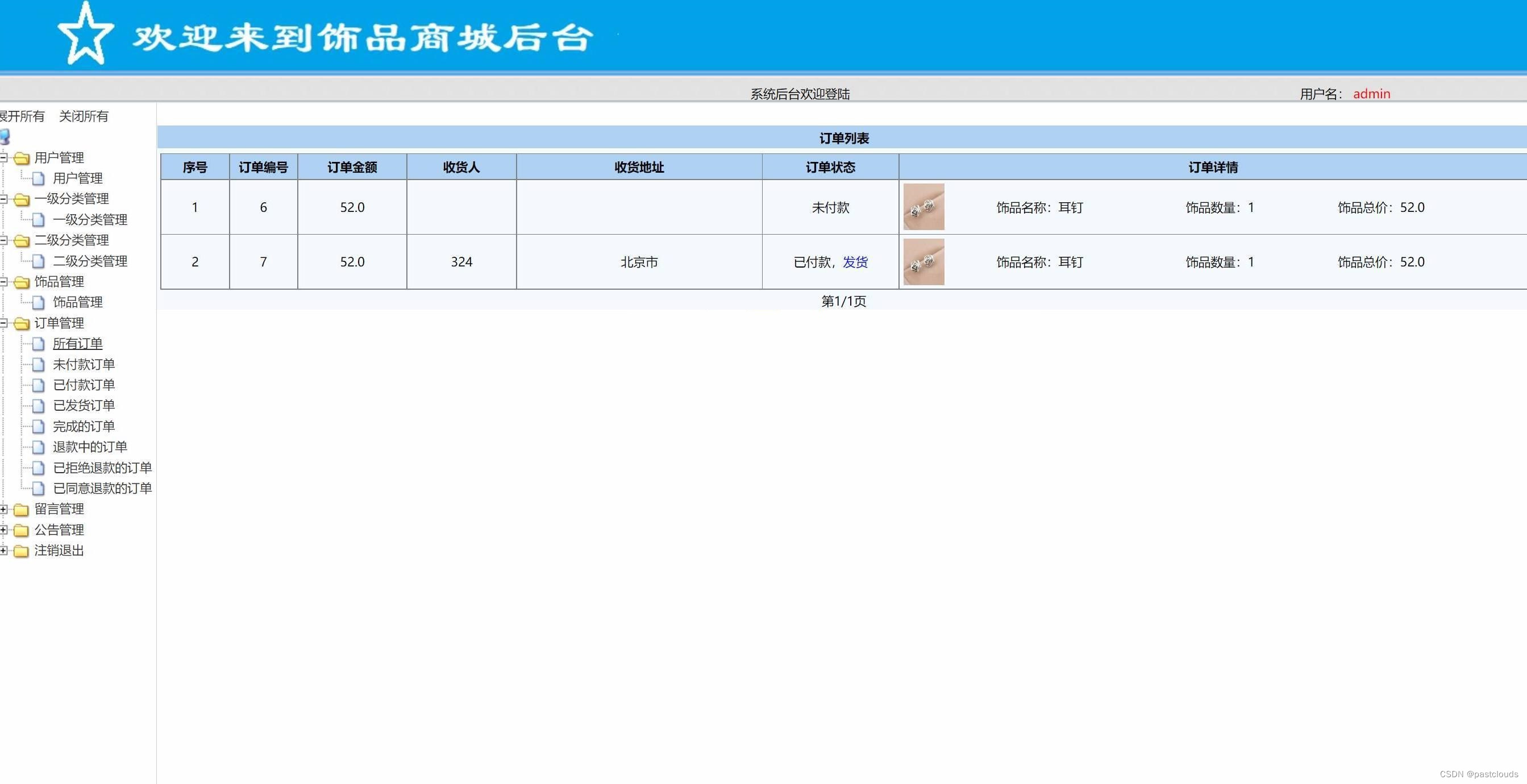Click the 所有订单 document icon
Image resolution: width=1527 pixels, height=784 pixels.
[x=38, y=344]
